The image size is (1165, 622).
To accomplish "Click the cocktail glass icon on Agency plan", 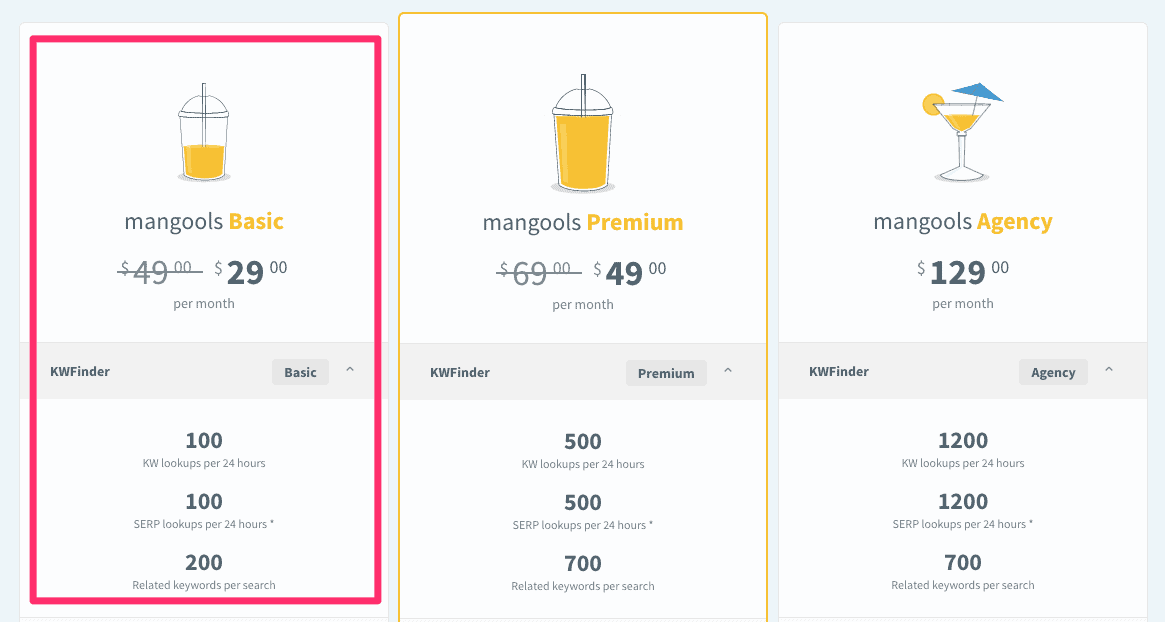I will click(x=960, y=130).
